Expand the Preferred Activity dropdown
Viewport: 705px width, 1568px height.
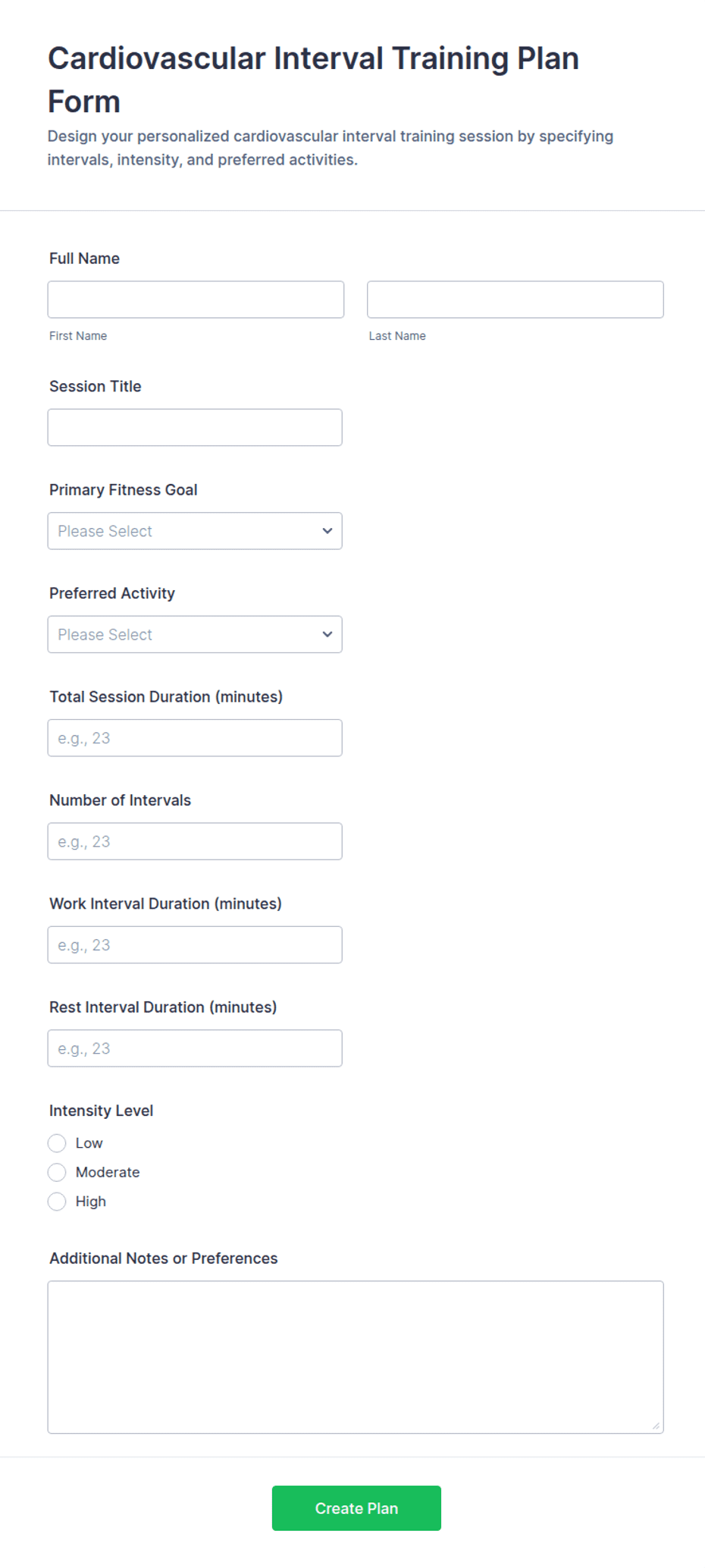pos(195,634)
